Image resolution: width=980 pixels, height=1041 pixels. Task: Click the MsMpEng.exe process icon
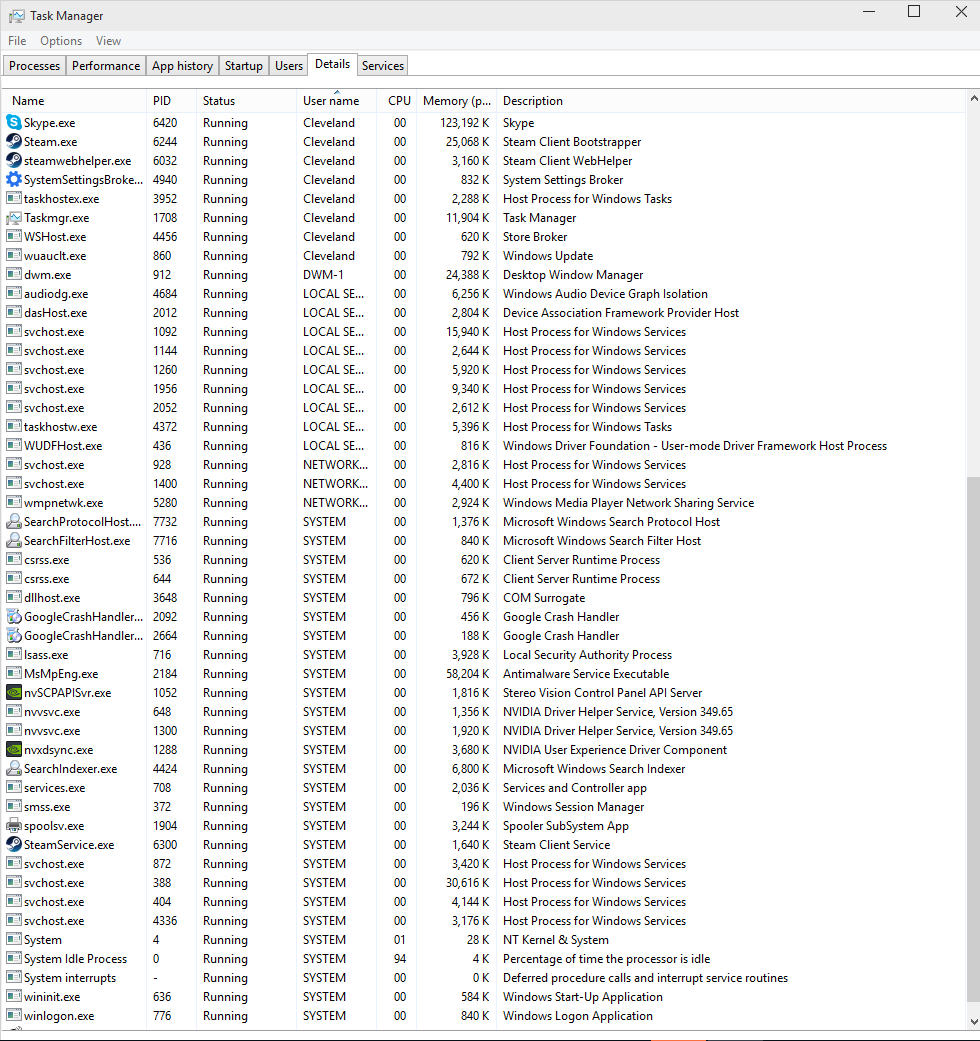(x=13, y=673)
